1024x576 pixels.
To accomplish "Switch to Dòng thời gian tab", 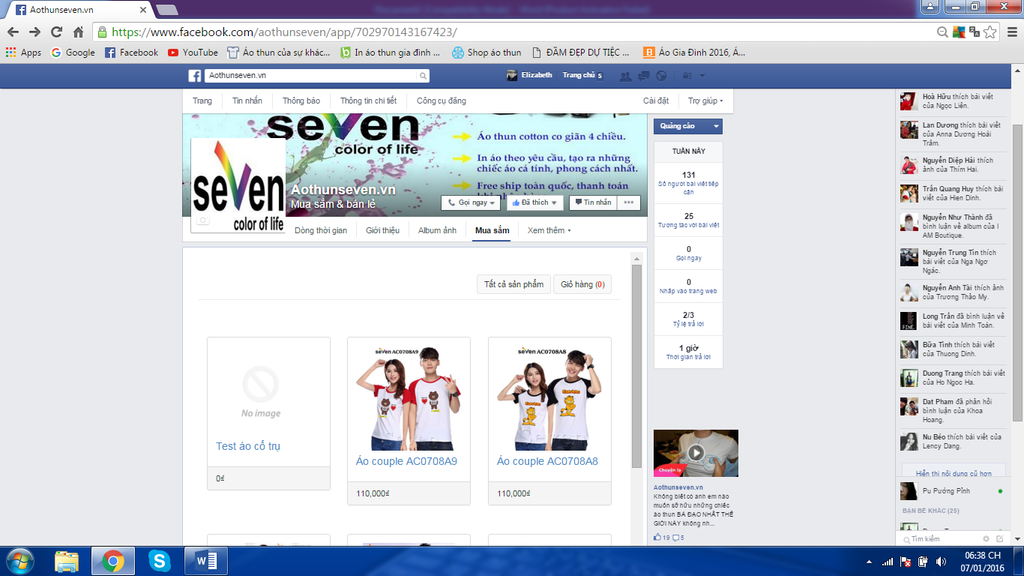I will click(321, 230).
